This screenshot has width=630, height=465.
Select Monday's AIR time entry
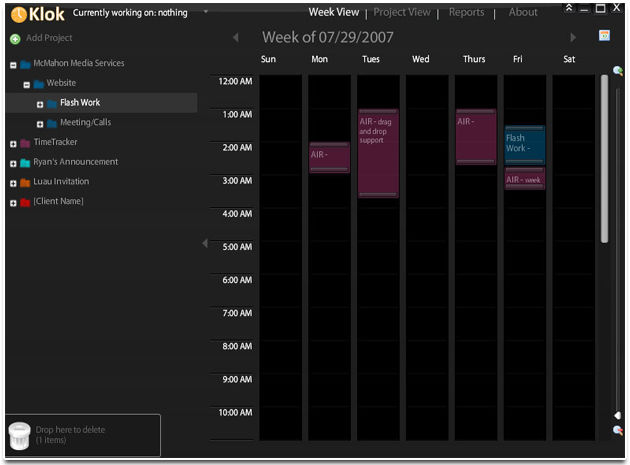(x=329, y=157)
